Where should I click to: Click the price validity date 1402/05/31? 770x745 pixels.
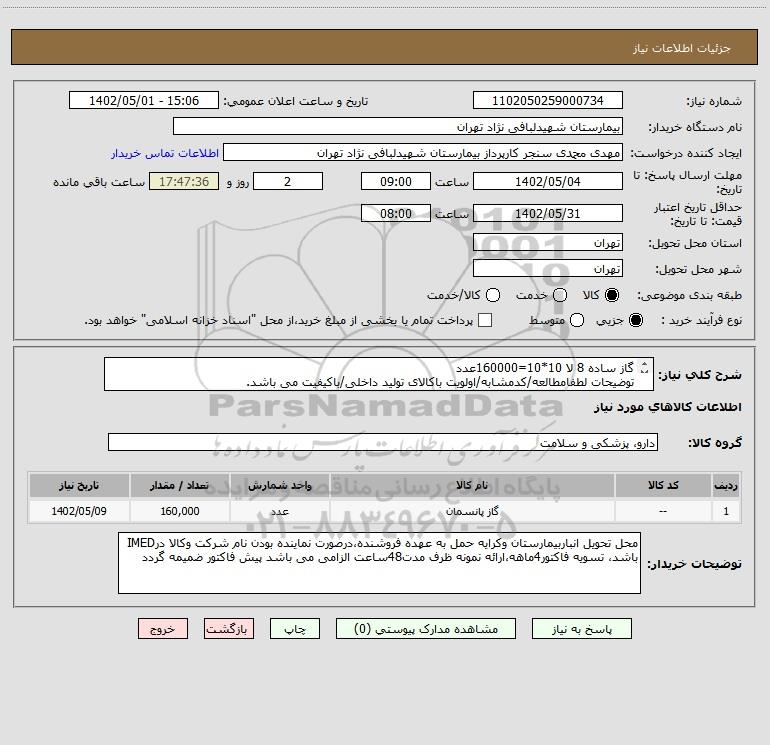pyautogui.click(x=548, y=213)
